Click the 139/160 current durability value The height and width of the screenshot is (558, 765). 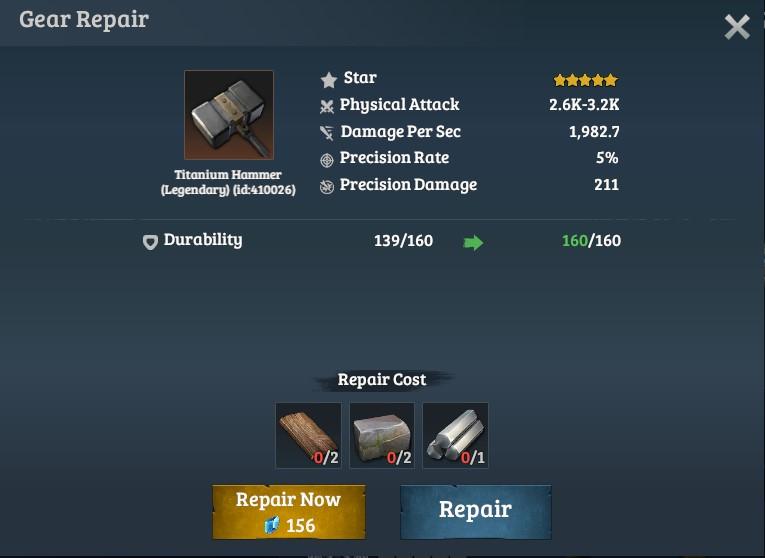(x=403, y=240)
